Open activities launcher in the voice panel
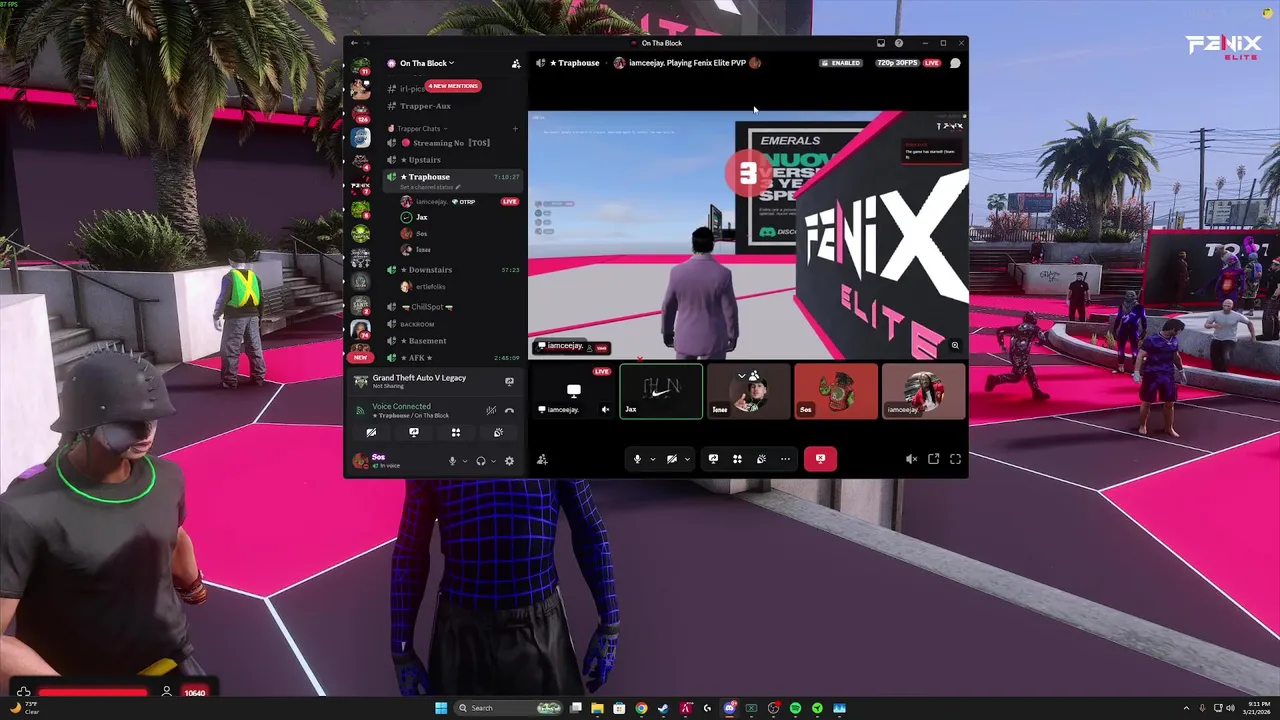The image size is (1280, 720). click(456, 433)
